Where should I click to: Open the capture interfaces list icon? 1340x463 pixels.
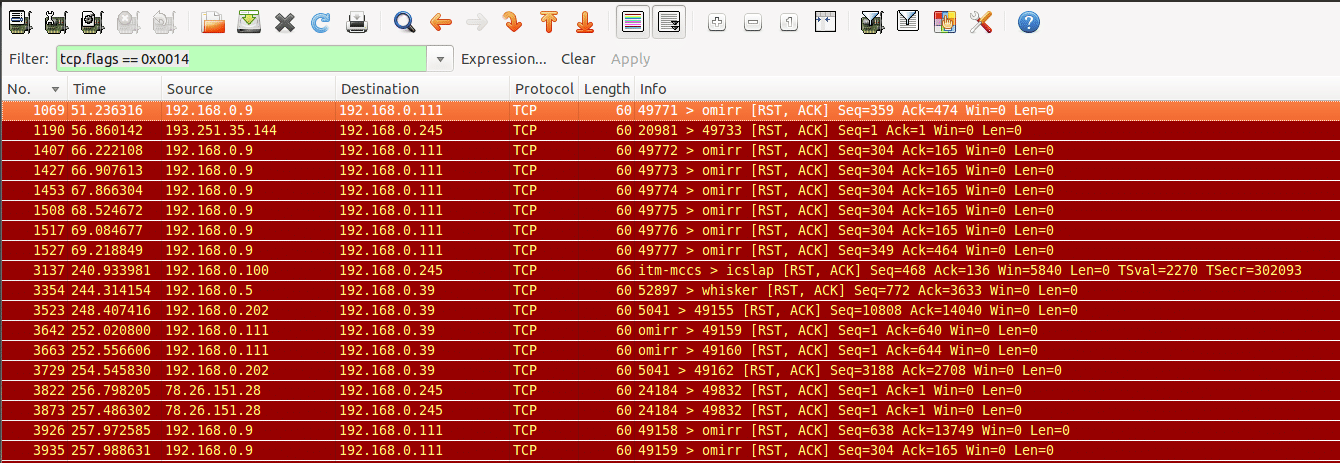20,21
